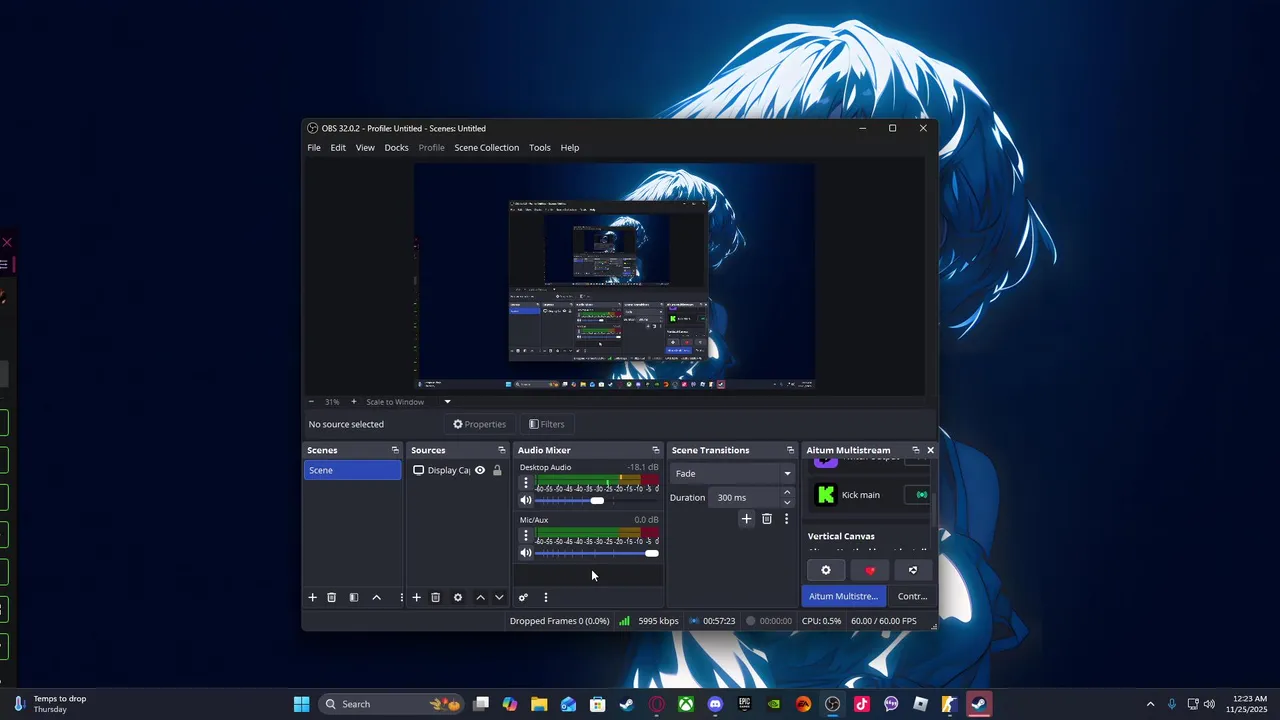Open Desktop Audio three-dot options
This screenshot has height=720, width=1280.
coord(526,483)
